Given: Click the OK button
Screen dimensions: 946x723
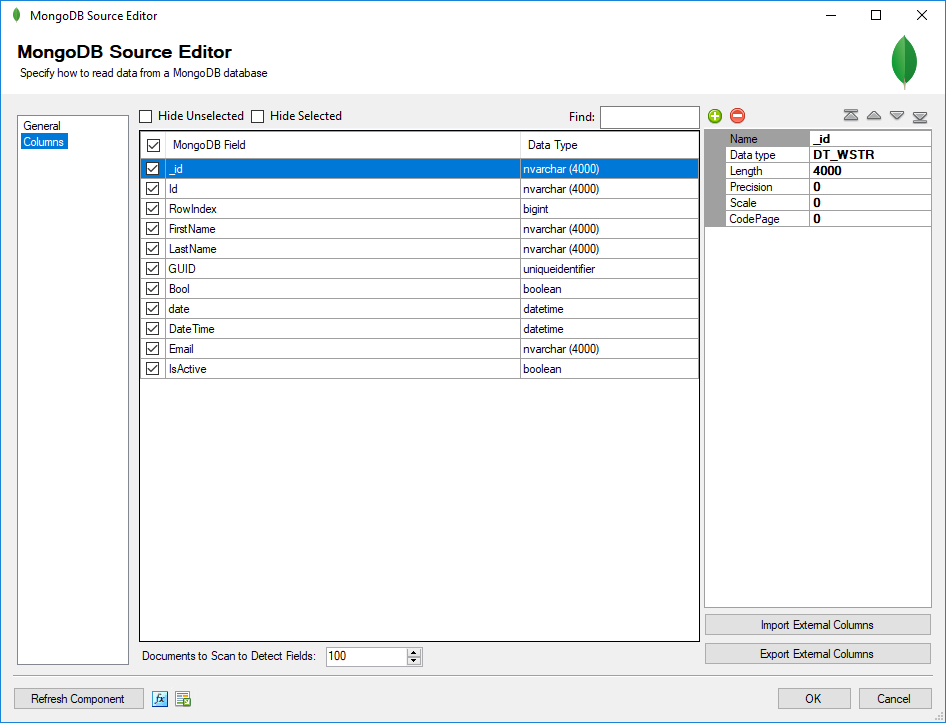Looking at the screenshot, I should [814, 699].
